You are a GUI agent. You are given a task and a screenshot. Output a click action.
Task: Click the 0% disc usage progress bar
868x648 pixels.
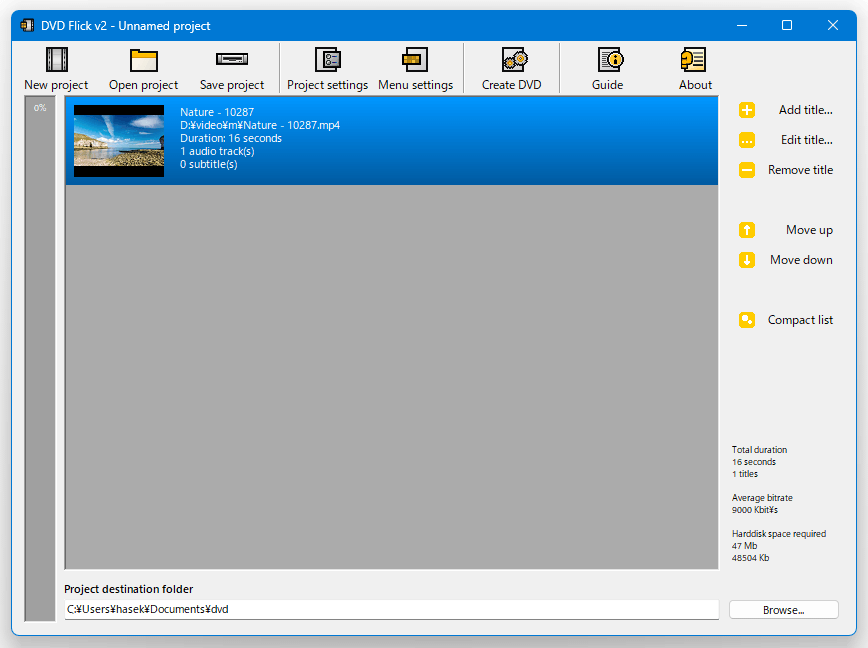point(40,359)
